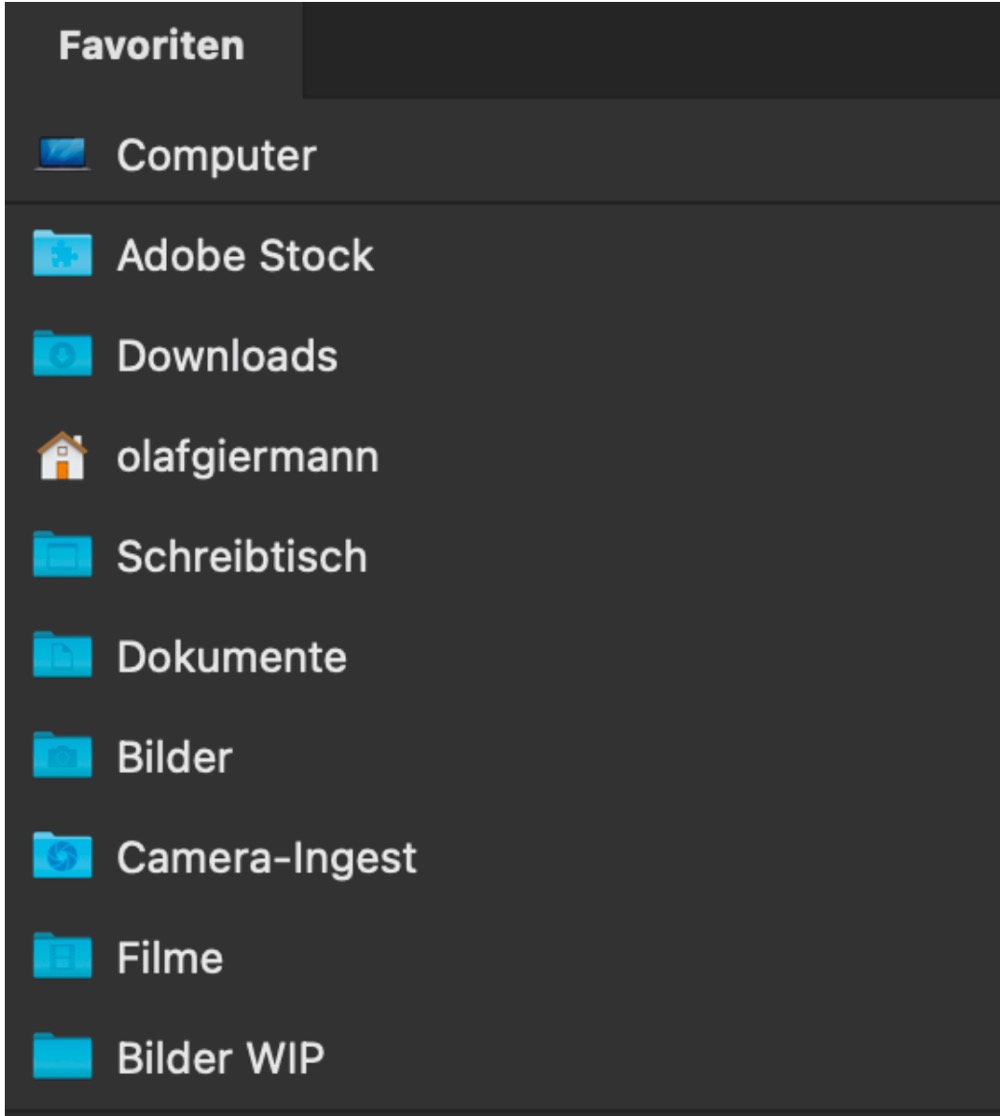Click the house icon for olafgiermann
1000x1116 pixels.
[x=62, y=457]
